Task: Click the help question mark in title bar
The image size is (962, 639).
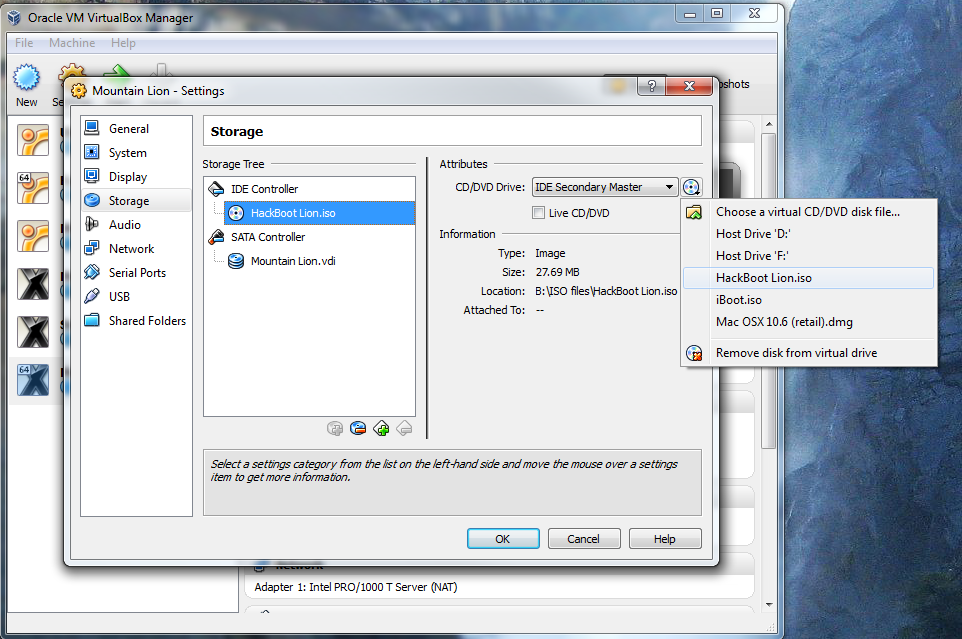Action: (x=652, y=88)
